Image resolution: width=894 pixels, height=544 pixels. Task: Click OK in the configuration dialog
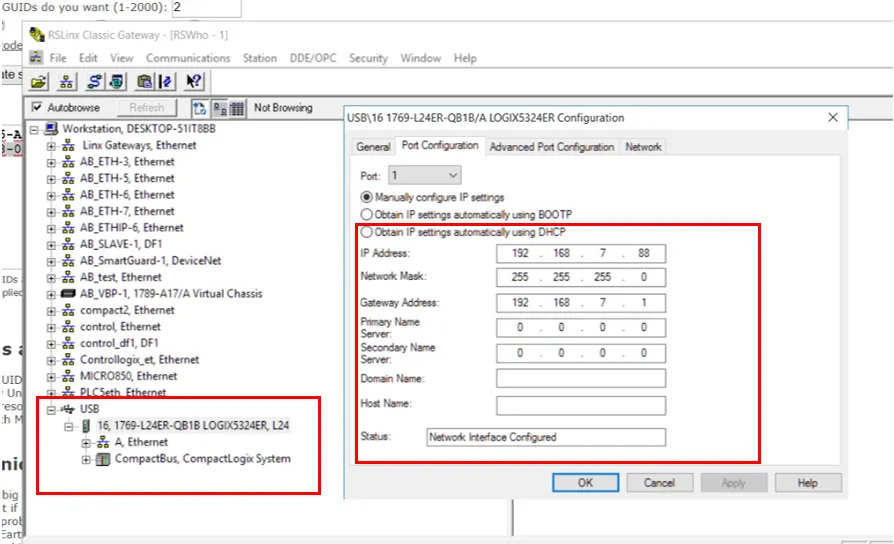click(x=586, y=482)
